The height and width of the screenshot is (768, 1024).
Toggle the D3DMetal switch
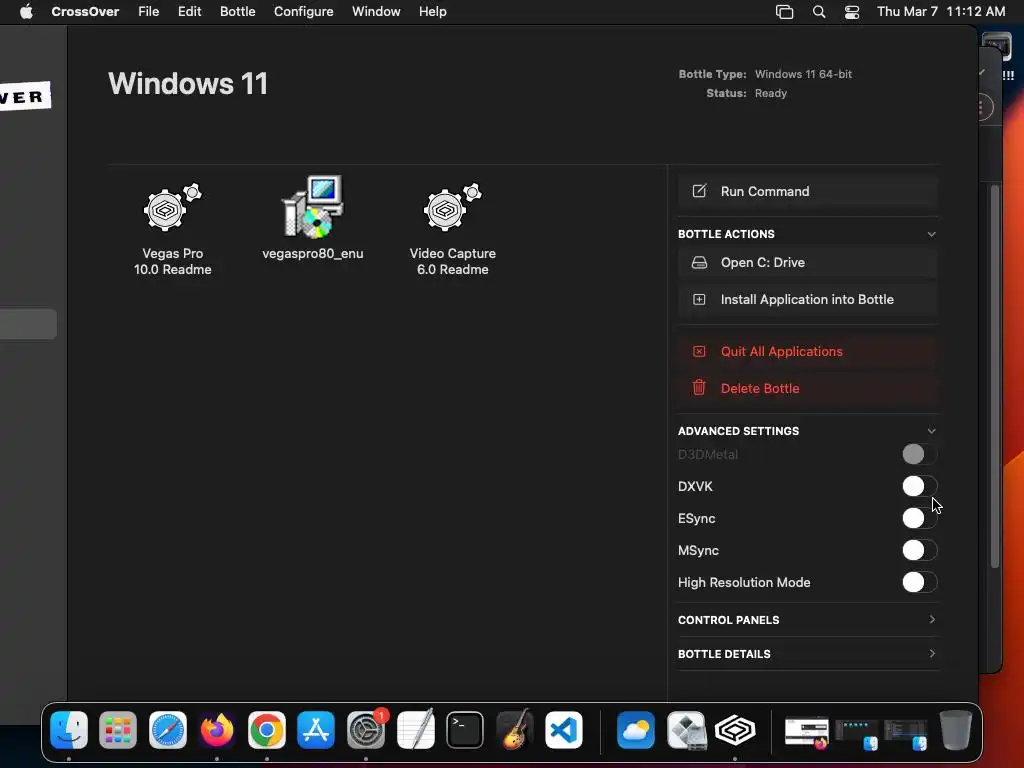tap(920, 454)
